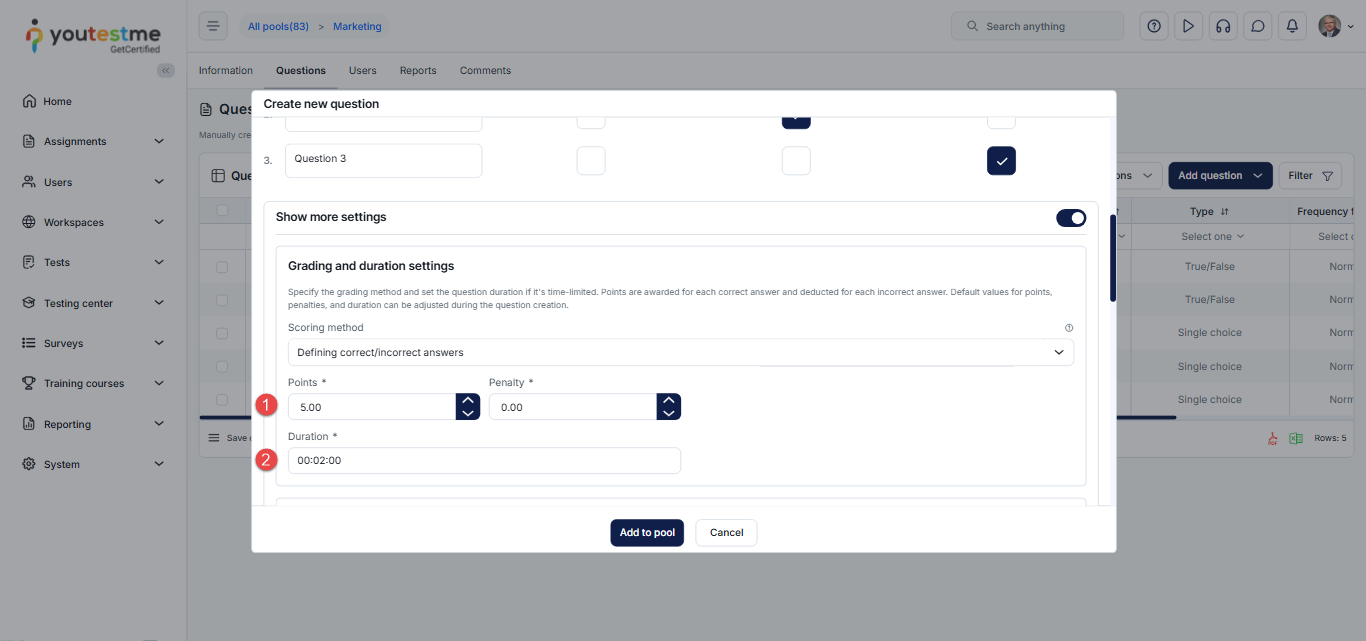Click the Users people icon in sidebar
The width and height of the screenshot is (1366, 641).
tap(29, 182)
